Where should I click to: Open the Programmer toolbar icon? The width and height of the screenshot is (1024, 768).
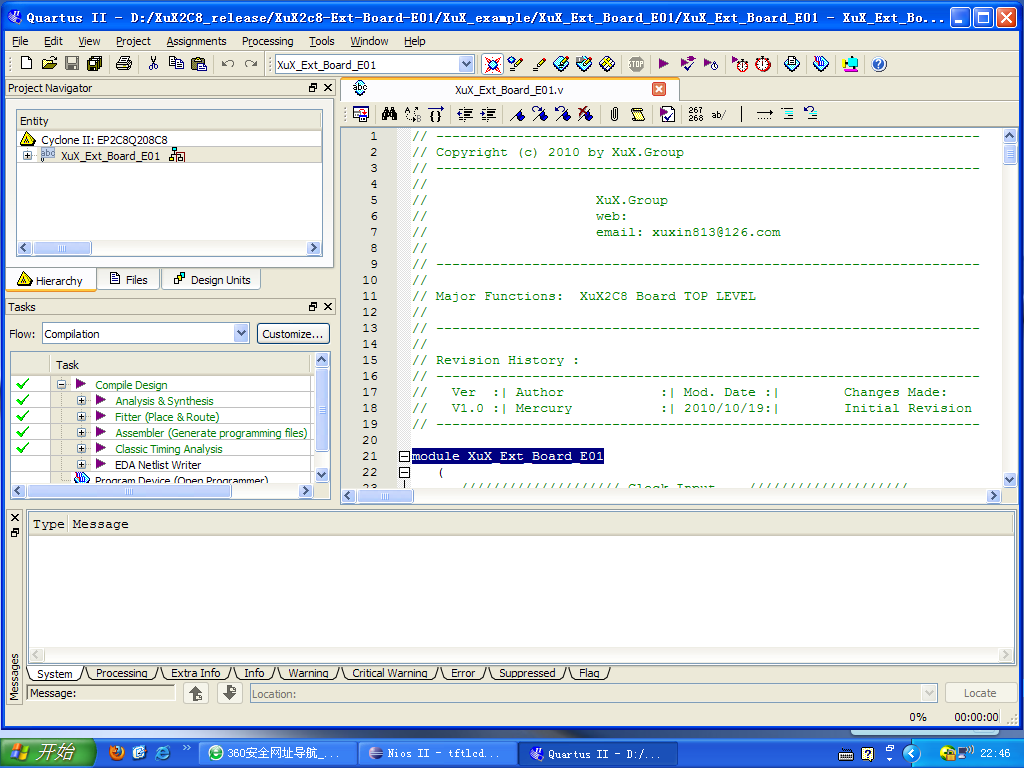[821, 63]
